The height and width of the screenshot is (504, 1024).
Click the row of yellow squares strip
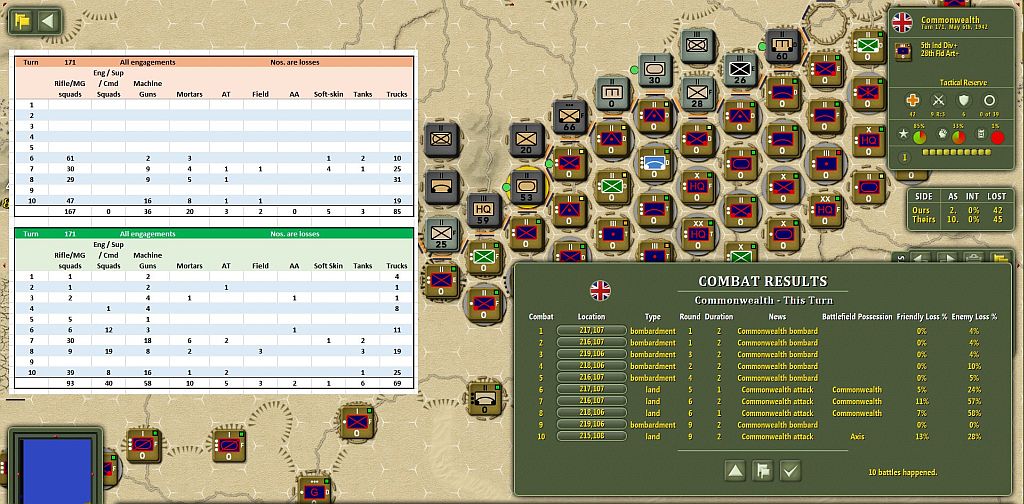(x=957, y=152)
